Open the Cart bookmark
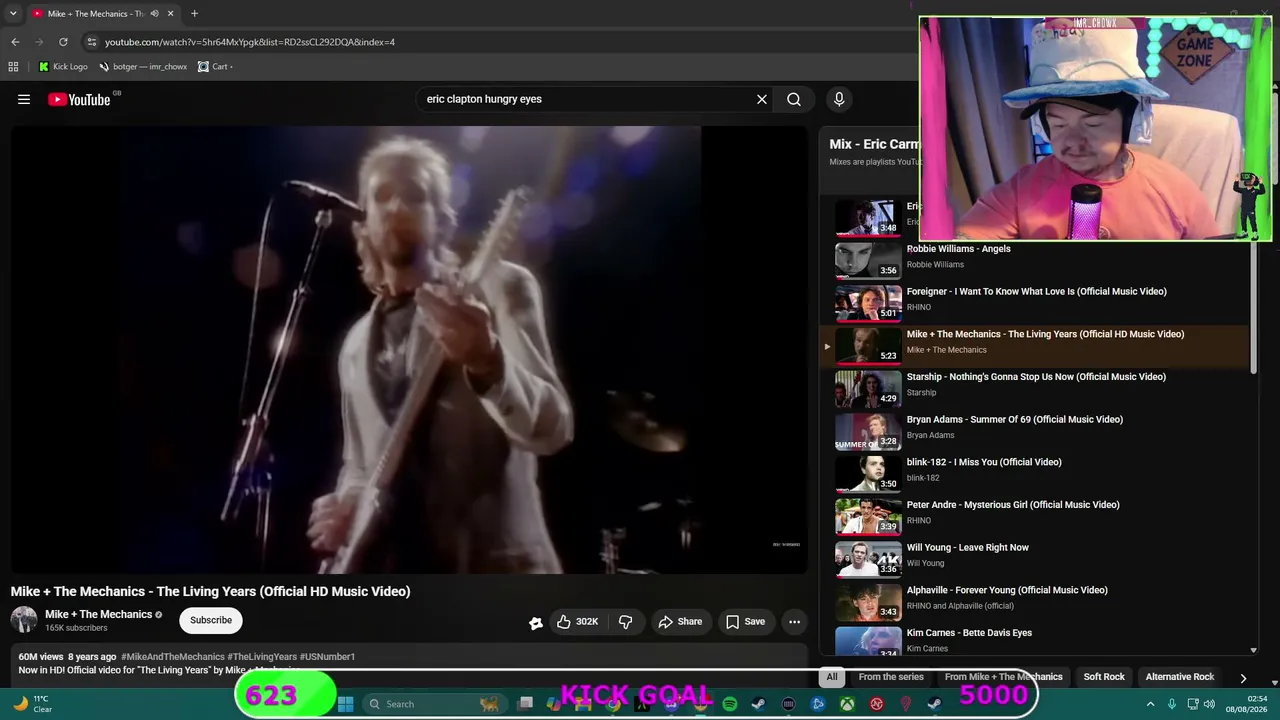 215,67
